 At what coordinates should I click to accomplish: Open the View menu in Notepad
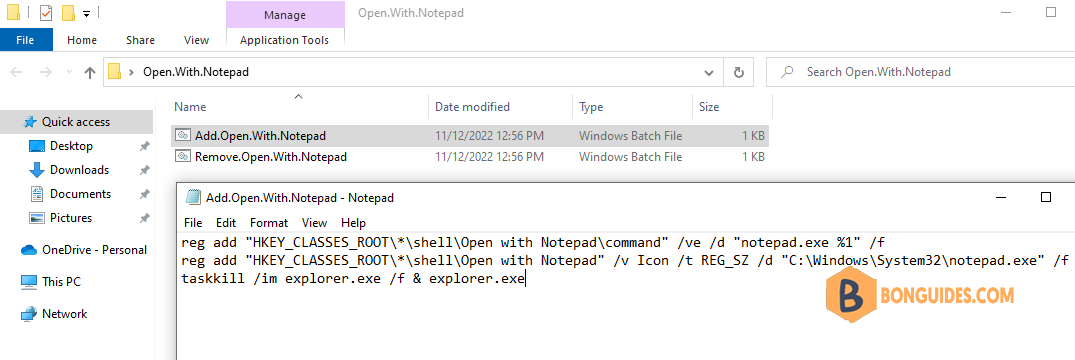[315, 223]
